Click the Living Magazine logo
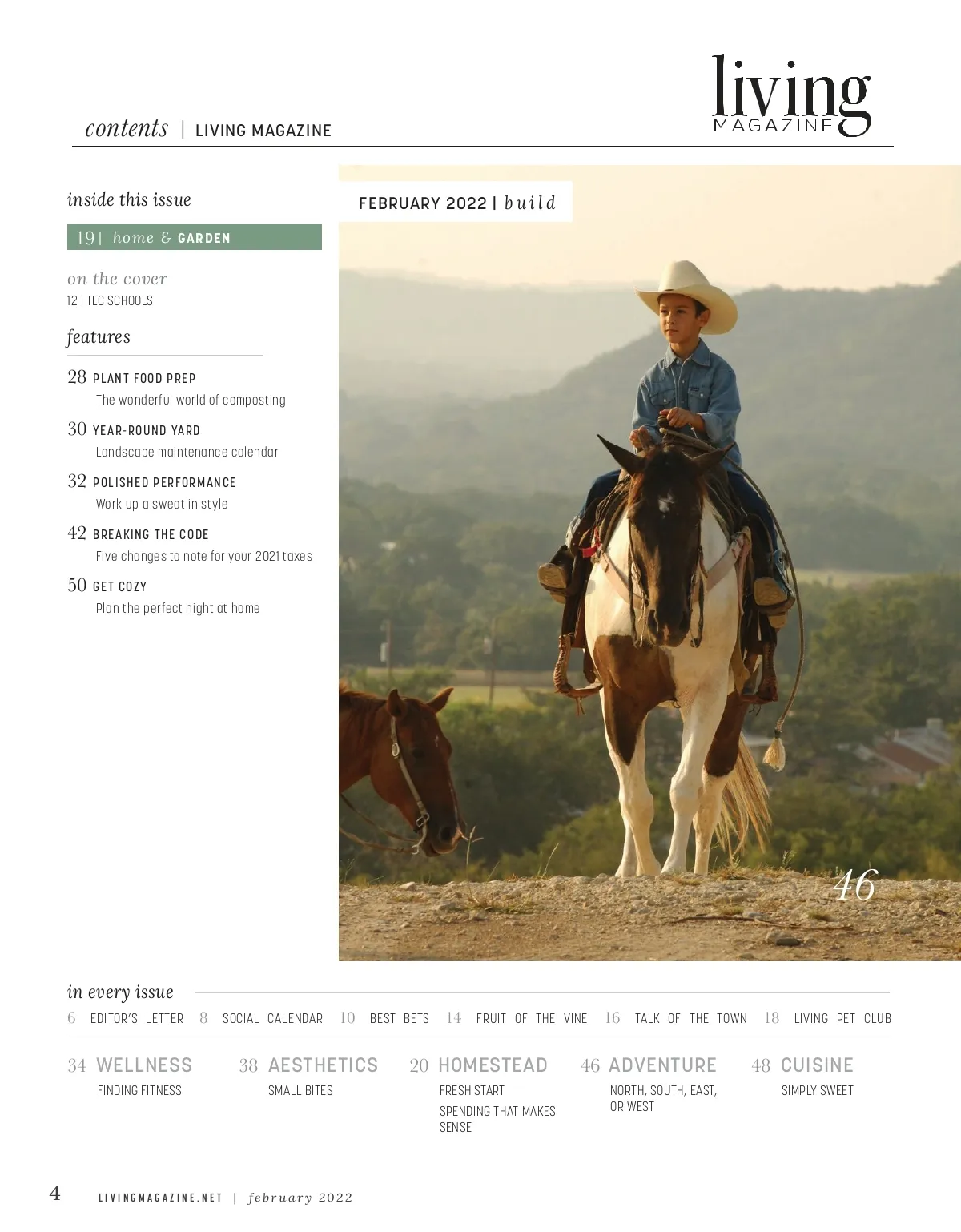The height and width of the screenshot is (1232, 961). click(x=790, y=97)
